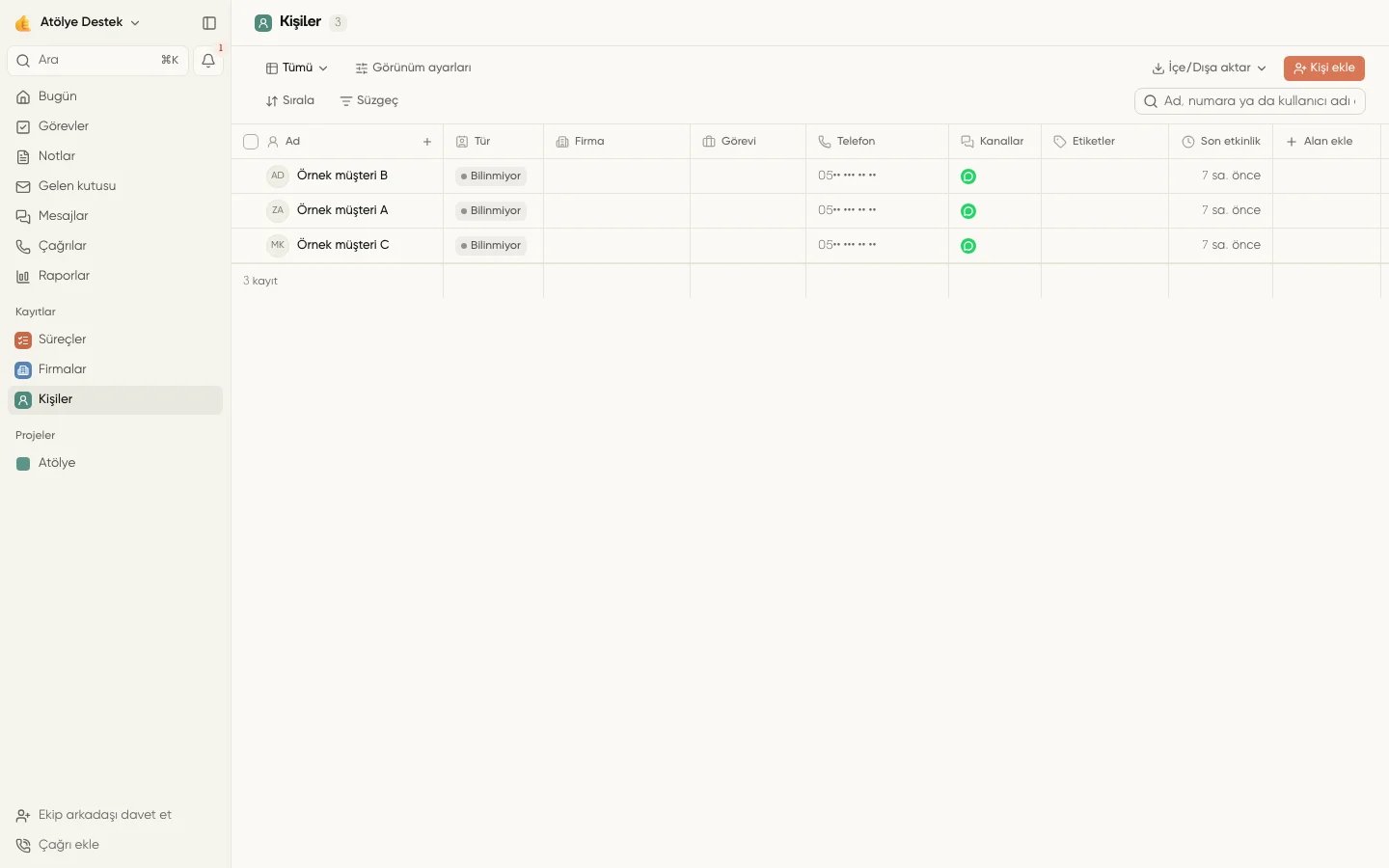Viewport: 1389px width, 868px height.
Task: Click the AD avatar of Örnek müşteri B
Action: tap(278, 176)
